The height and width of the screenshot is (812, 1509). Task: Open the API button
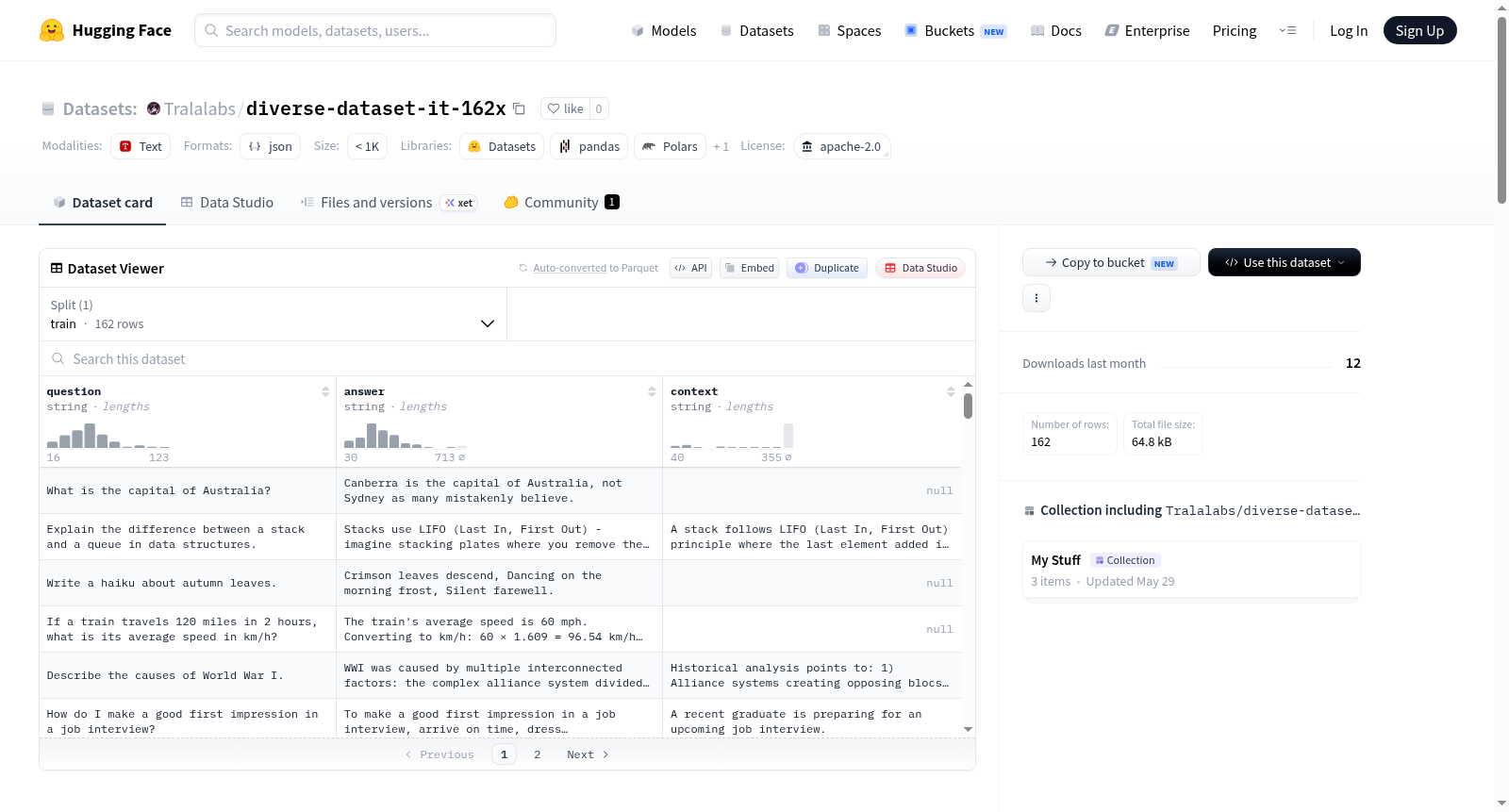click(690, 268)
